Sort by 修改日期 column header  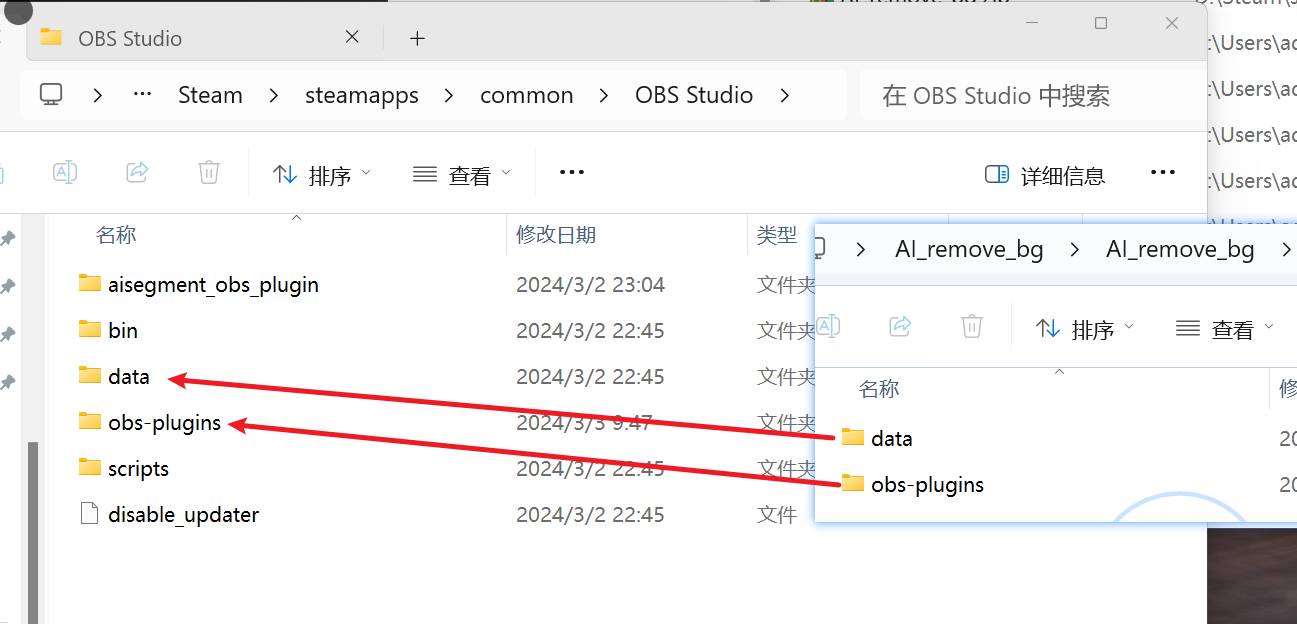[556, 235]
